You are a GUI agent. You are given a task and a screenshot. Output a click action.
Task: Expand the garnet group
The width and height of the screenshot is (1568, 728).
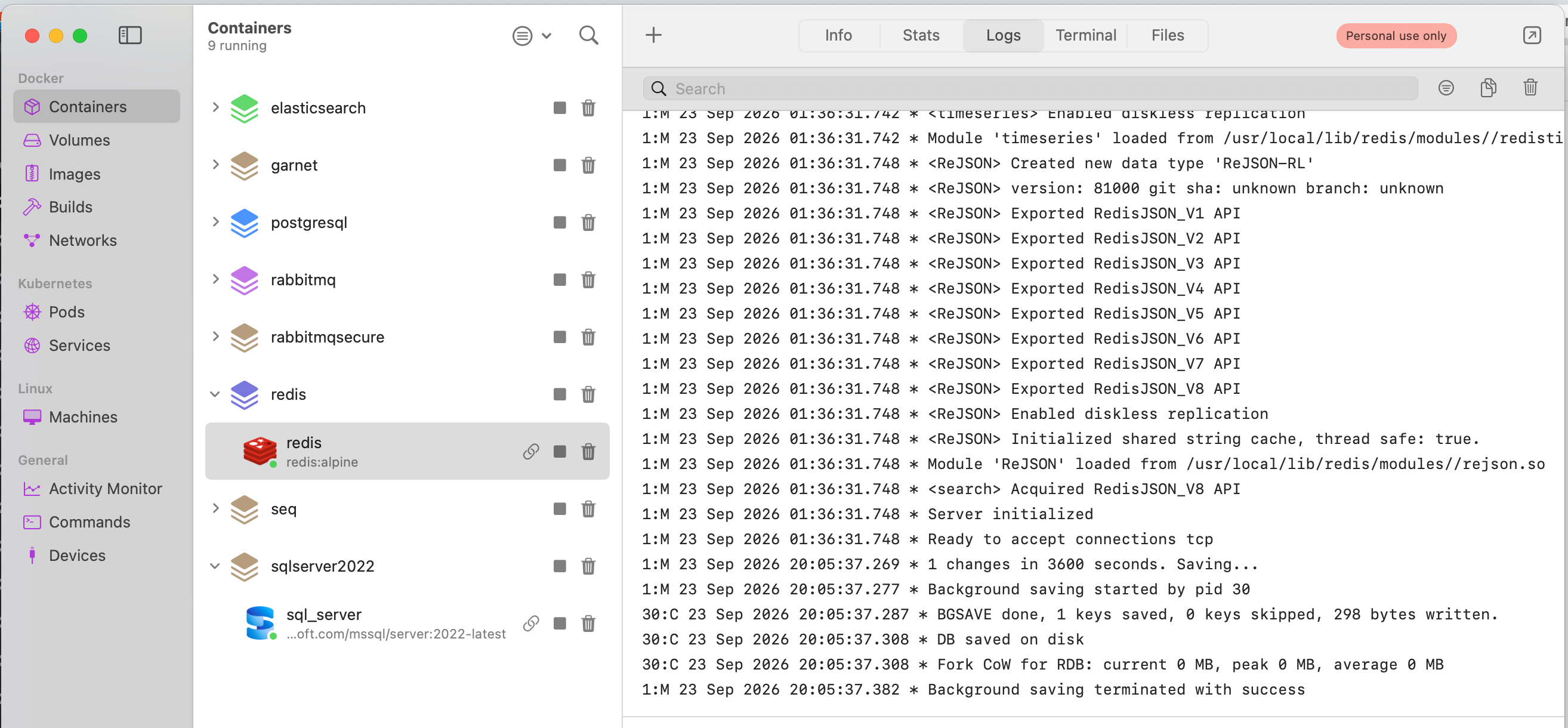point(215,164)
